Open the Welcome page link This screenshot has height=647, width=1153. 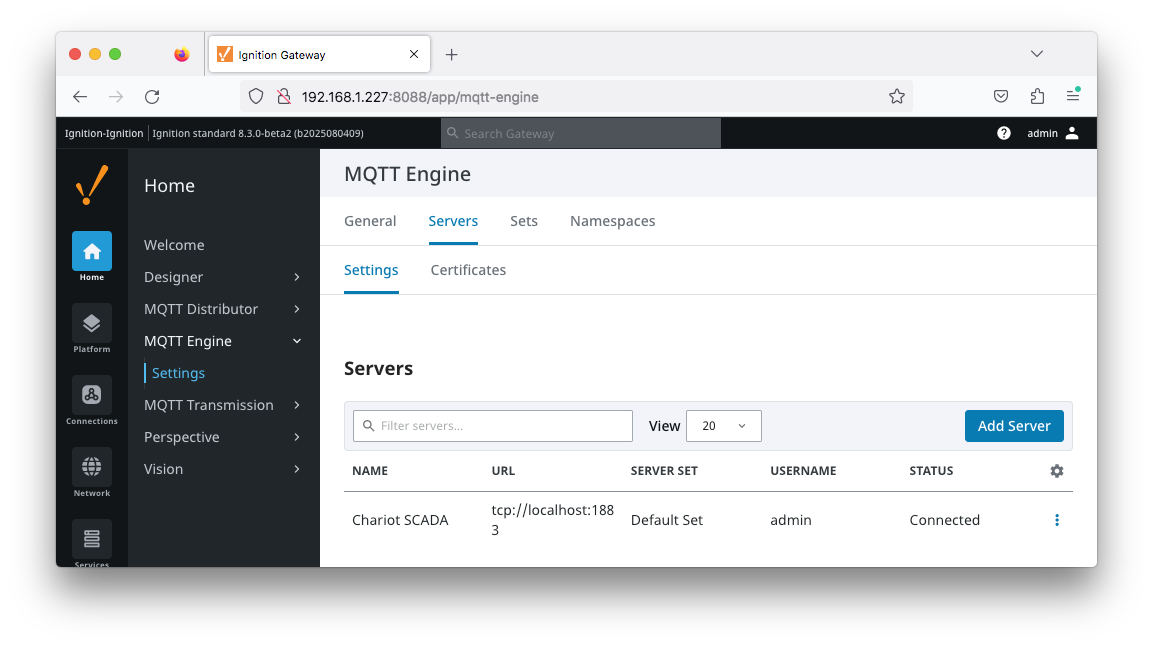point(174,245)
